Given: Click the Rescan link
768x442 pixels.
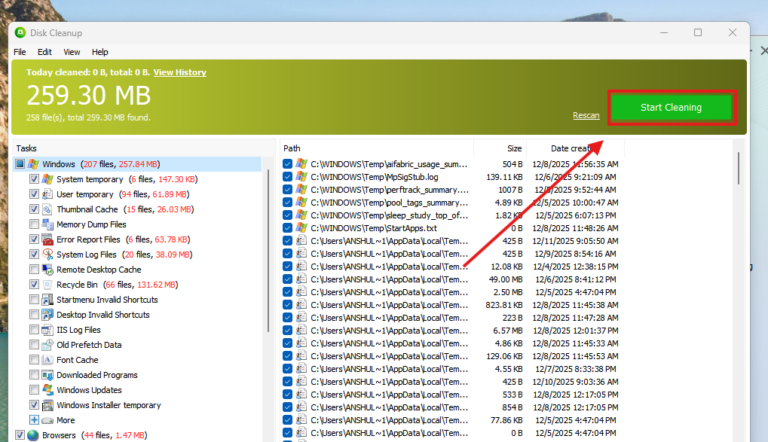Looking at the screenshot, I should [x=586, y=116].
